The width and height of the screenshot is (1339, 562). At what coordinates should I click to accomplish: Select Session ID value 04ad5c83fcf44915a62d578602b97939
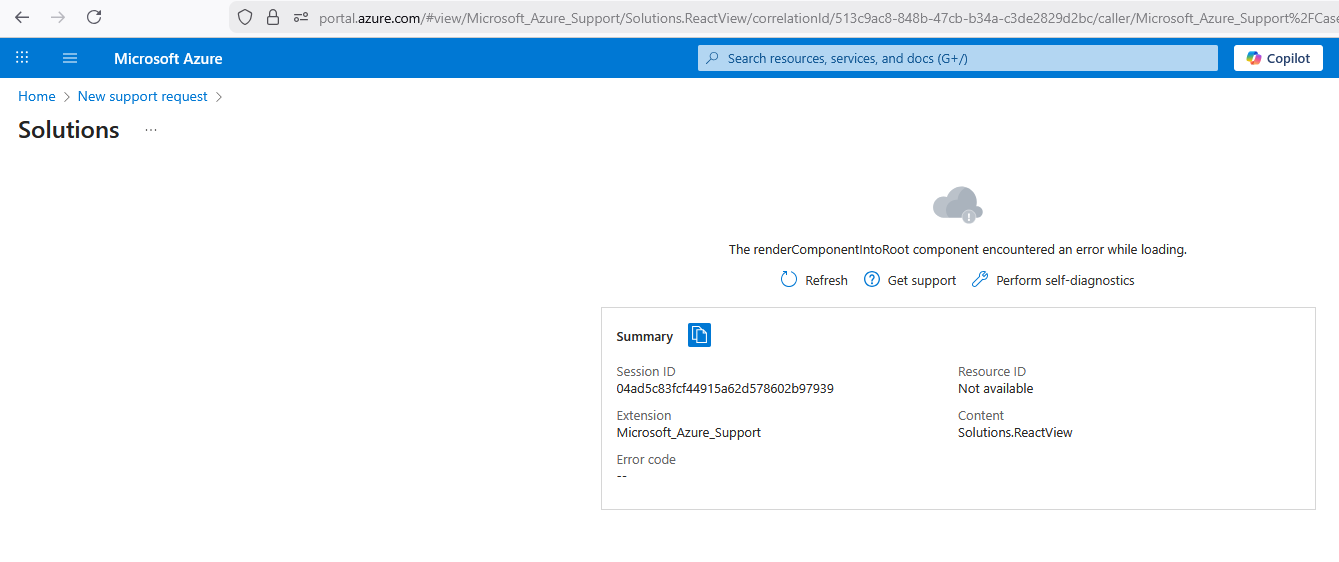pos(725,388)
